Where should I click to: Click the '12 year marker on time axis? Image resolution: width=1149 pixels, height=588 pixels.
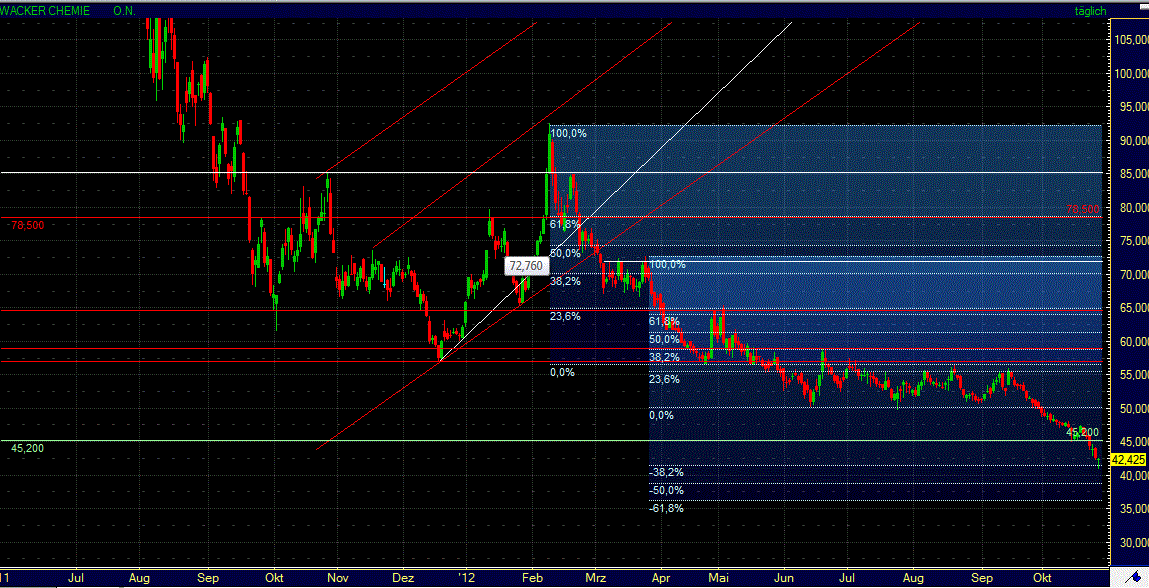pos(466,578)
